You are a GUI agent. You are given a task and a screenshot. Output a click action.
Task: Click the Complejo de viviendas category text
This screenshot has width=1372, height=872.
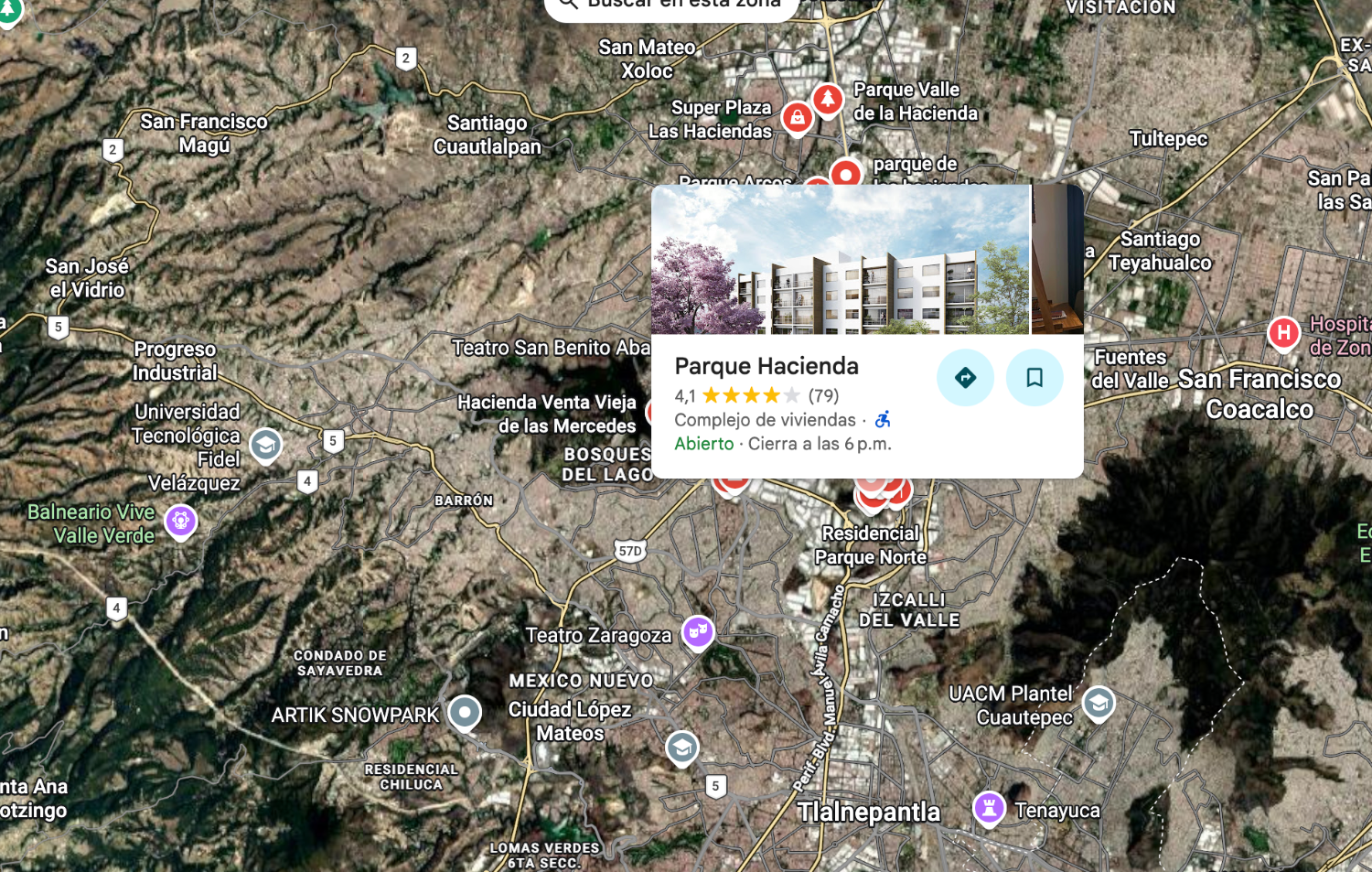coord(765,420)
